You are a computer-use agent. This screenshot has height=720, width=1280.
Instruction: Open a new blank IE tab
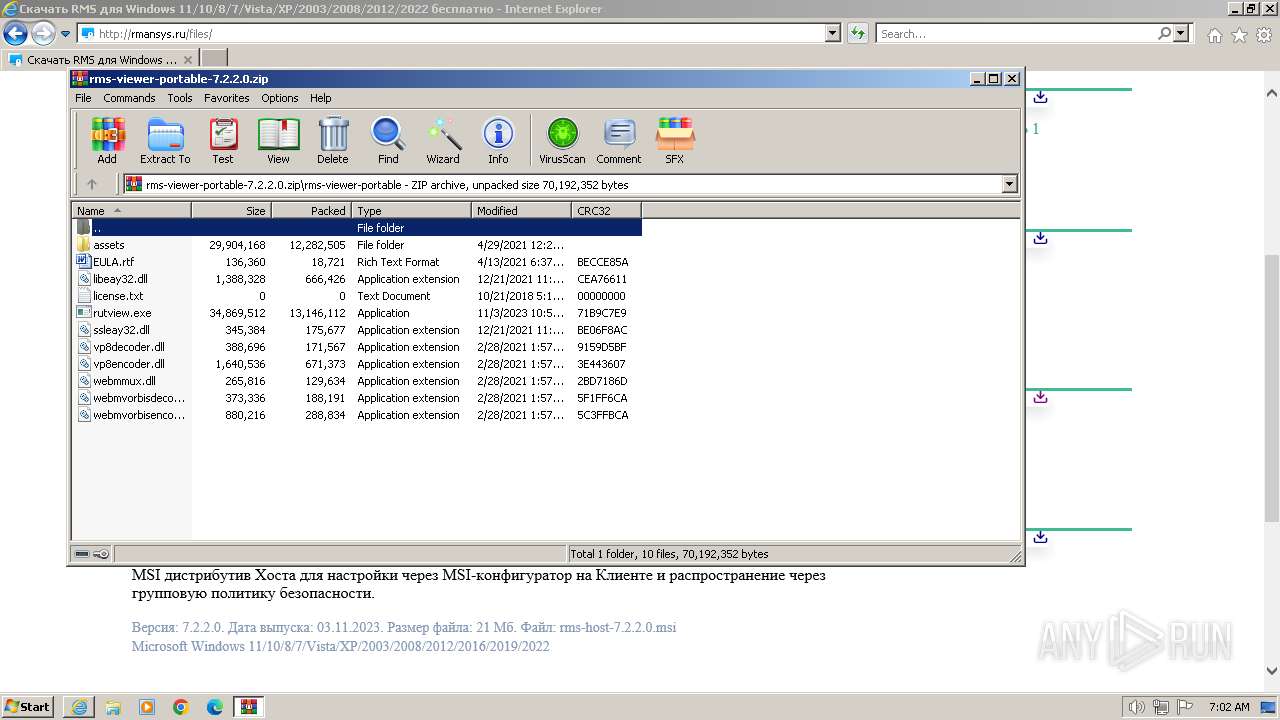(x=214, y=59)
